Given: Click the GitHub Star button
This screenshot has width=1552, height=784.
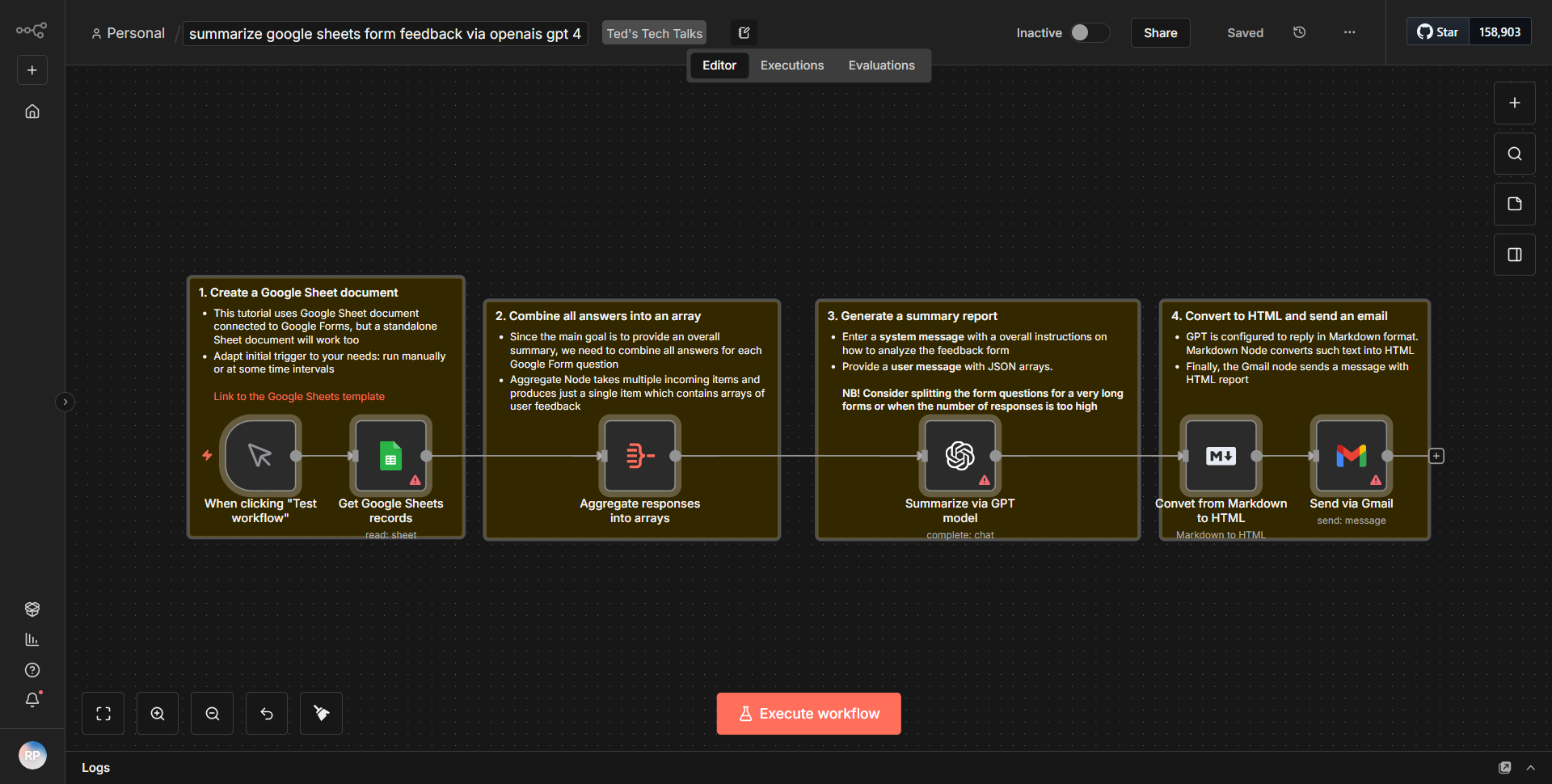Looking at the screenshot, I should (x=1438, y=32).
